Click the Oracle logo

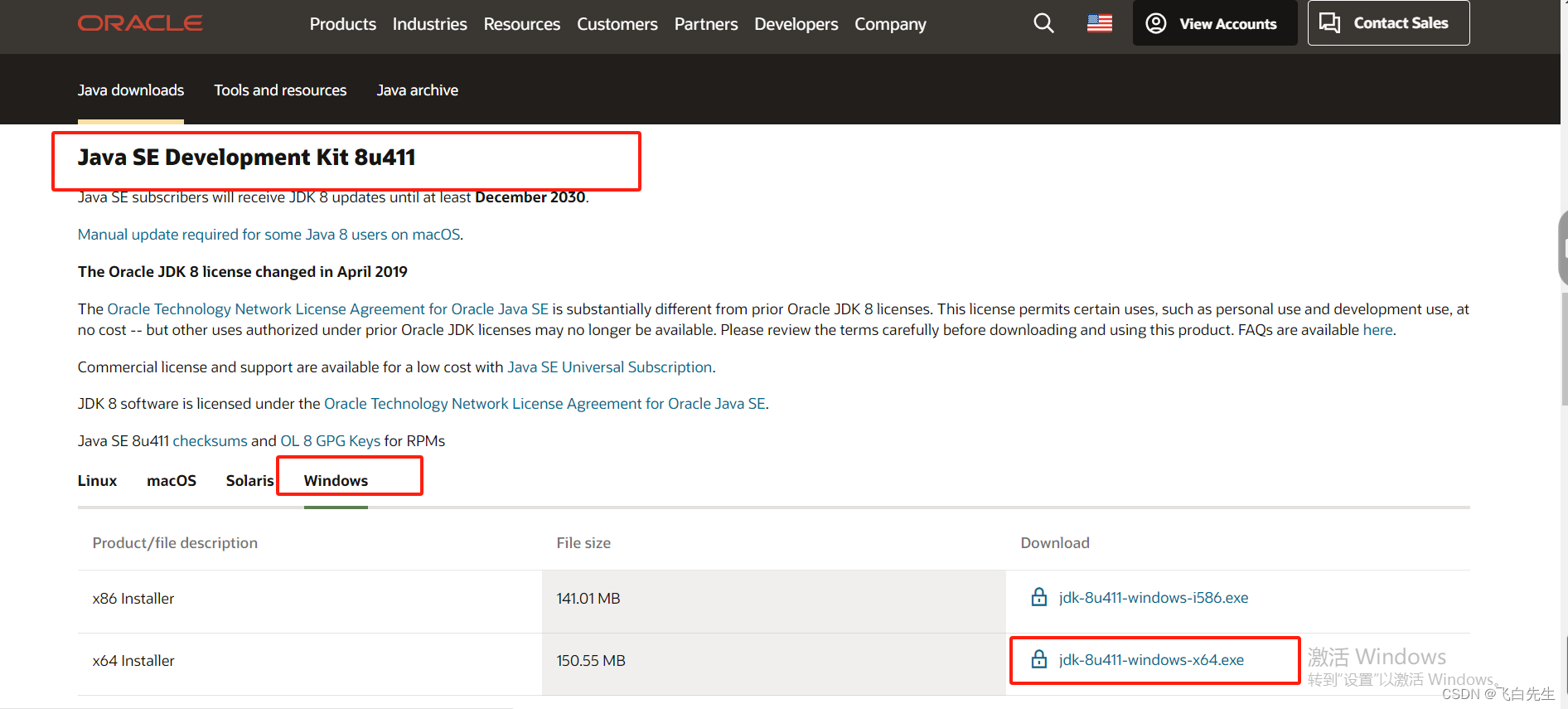140,23
